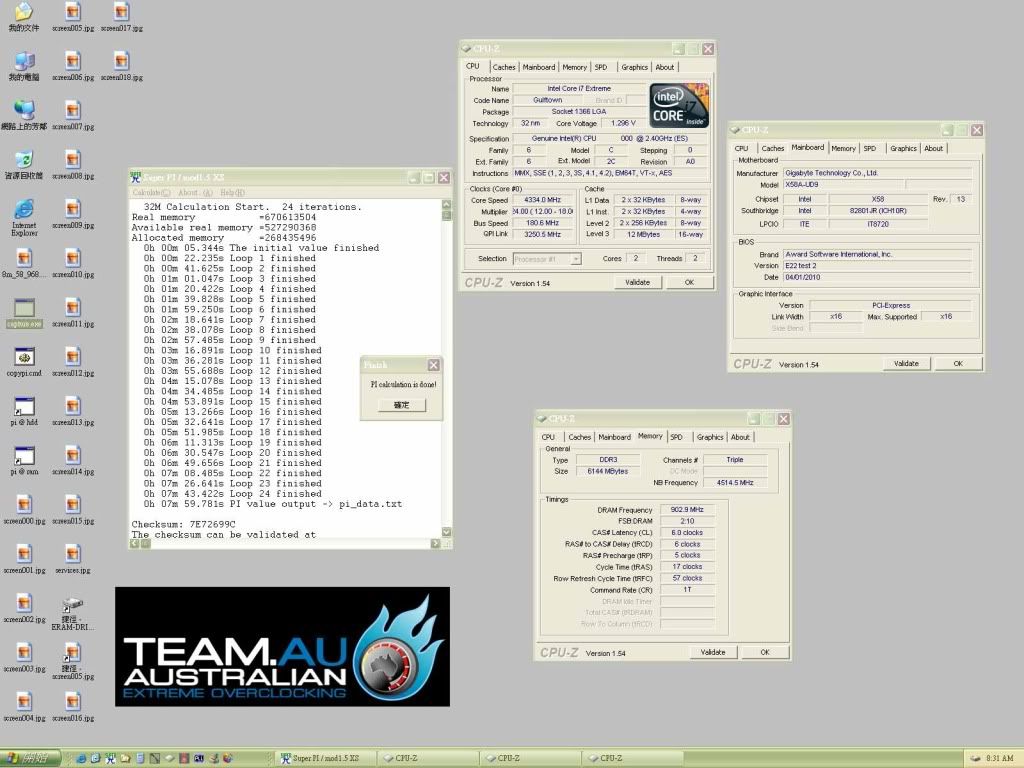Click OK in the CPU-Z processor window
The image size is (1024, 768).
pyautogui.click(x=689, y=283)
